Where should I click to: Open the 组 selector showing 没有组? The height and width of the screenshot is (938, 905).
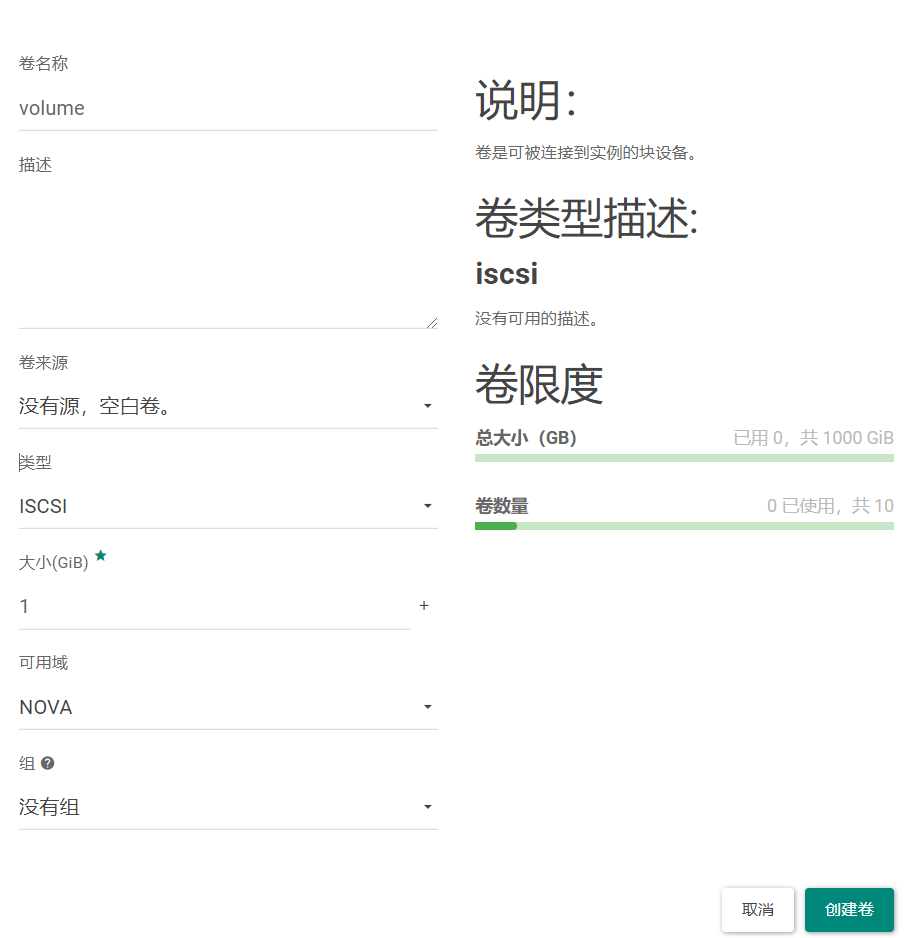click(200, 807)
